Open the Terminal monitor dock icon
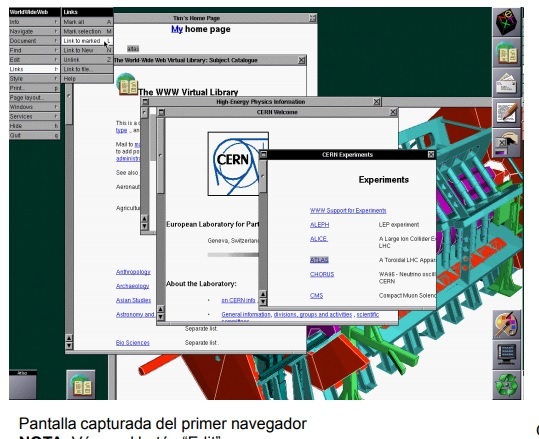539x439 pixels. [507, 355]
